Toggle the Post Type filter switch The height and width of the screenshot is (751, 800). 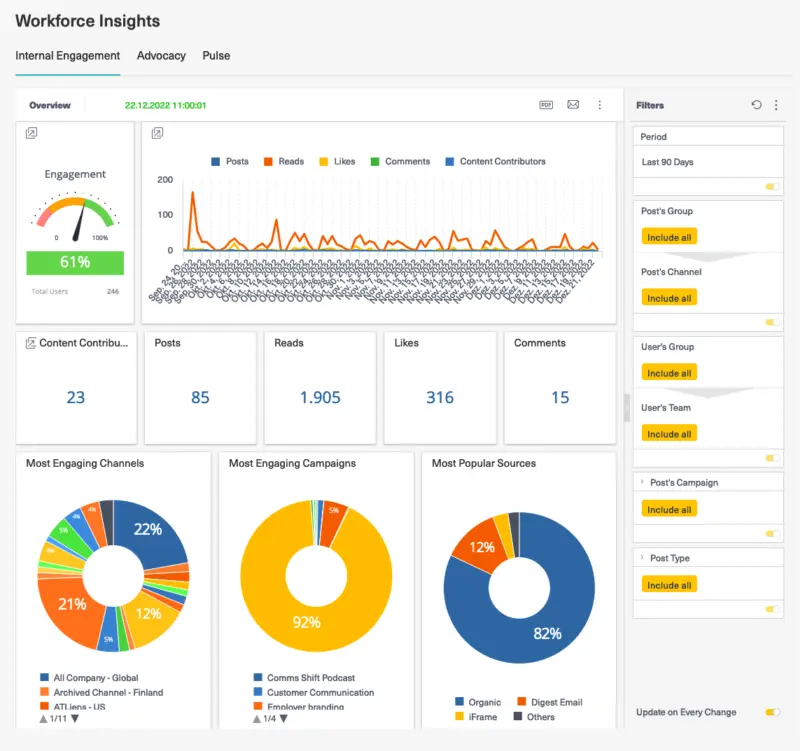point(772,609)
